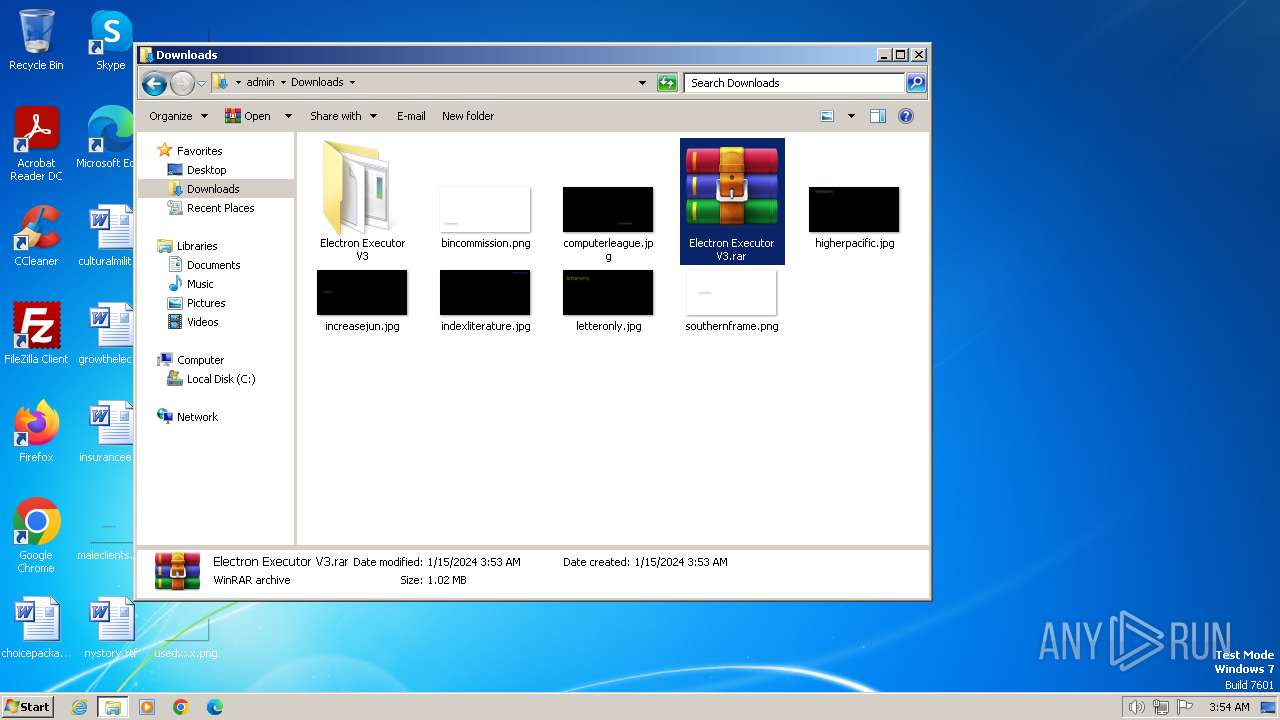
Task: Open the recent pages dropdown arrow
Action: [x=201, y=83]
